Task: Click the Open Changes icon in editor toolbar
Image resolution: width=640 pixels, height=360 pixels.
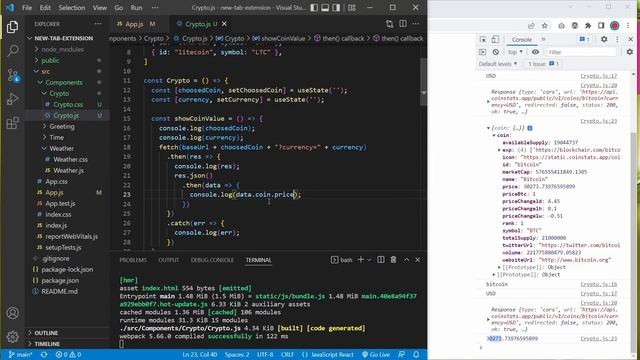Action: (389, 24)
